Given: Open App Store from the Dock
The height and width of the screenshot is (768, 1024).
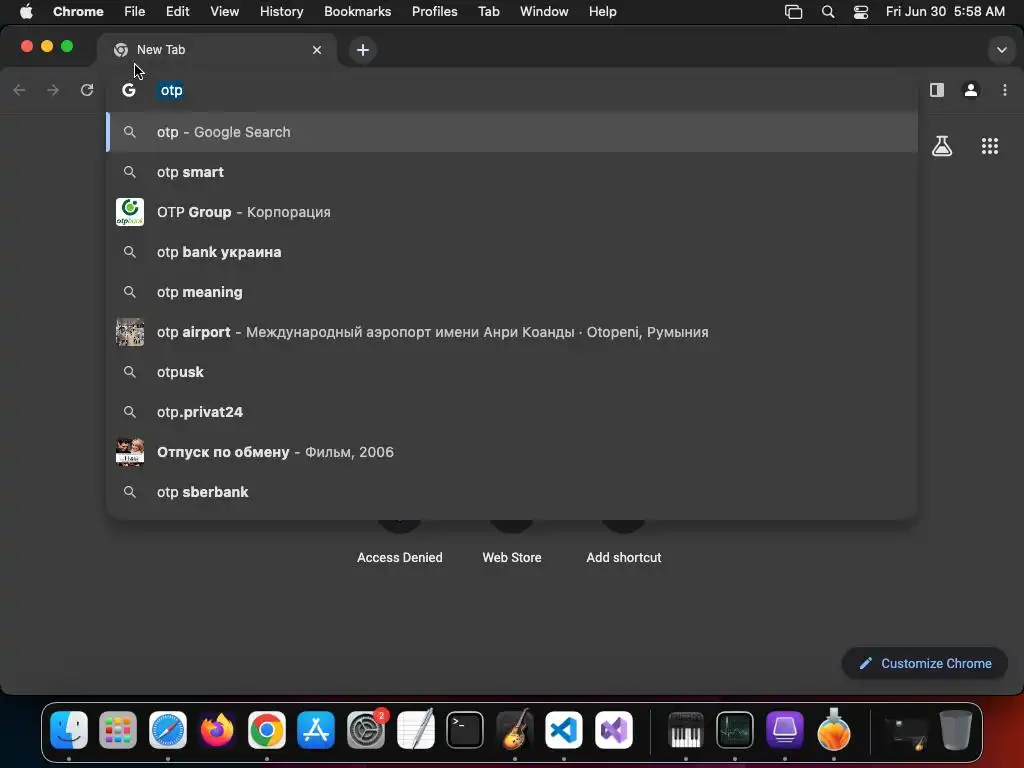Looking at the screenshot, I should point(316,729).
